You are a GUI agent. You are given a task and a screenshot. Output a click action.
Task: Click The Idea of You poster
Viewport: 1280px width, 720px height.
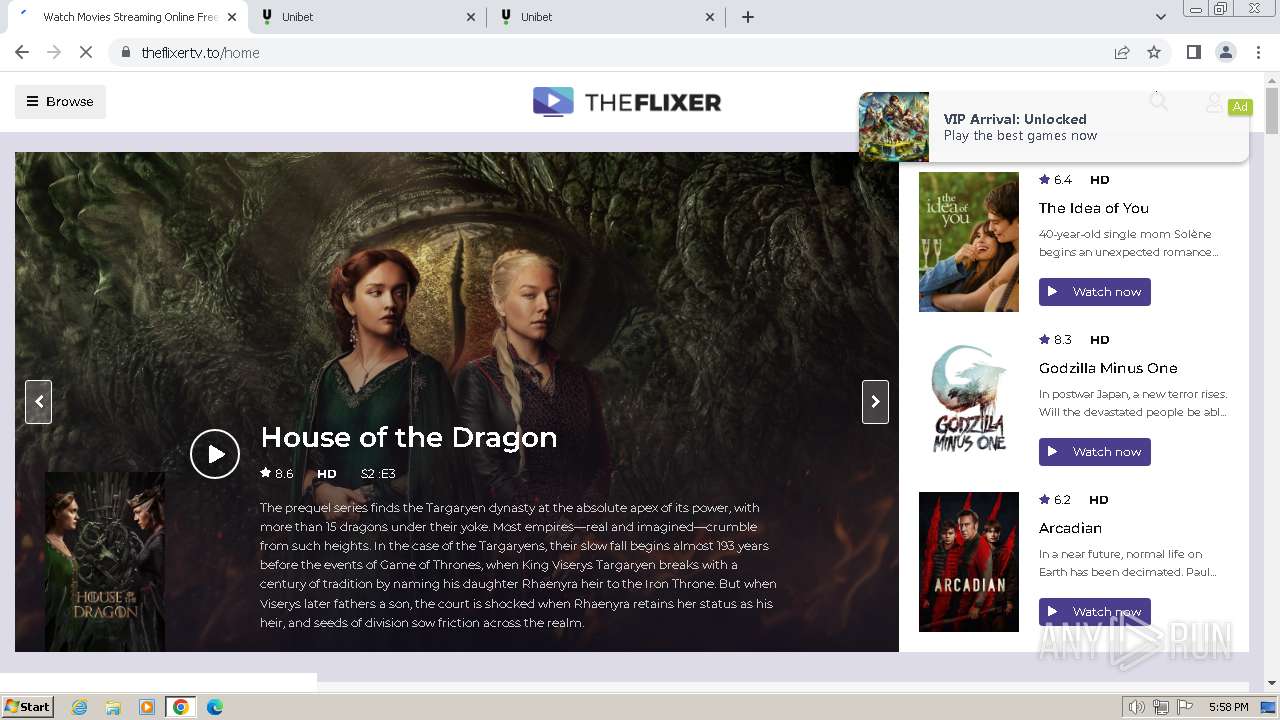click(x=969, y=242)
